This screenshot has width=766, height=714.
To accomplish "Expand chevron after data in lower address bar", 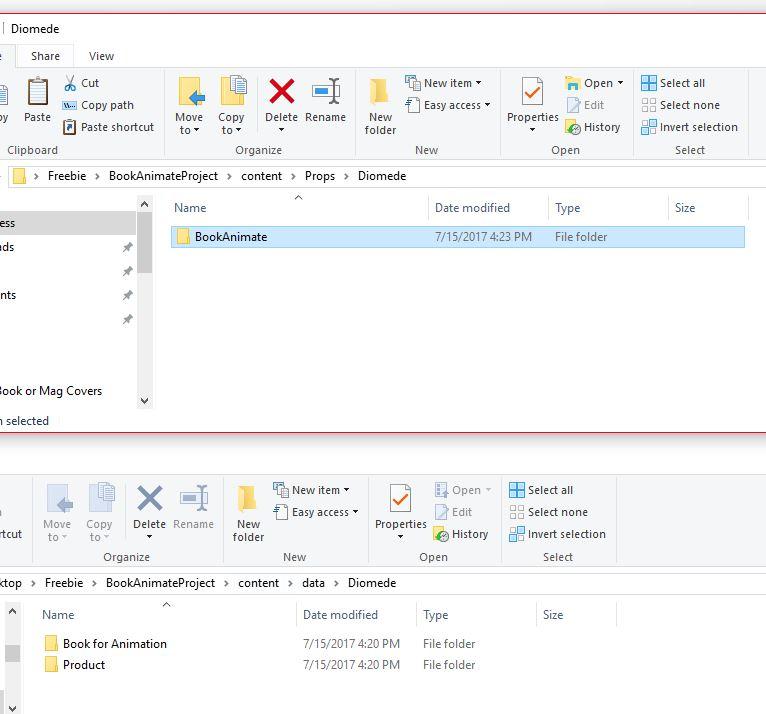I will (x=336, y=583).
